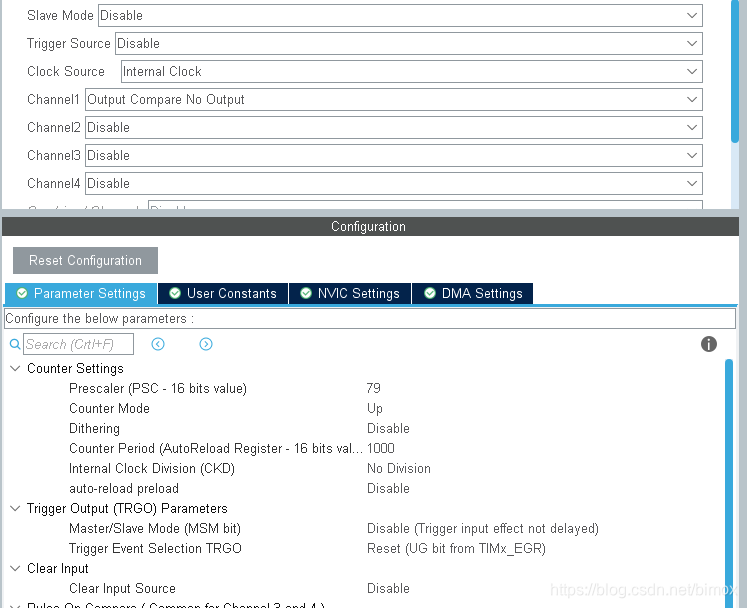The width and height of the screenshot is (747, 608).
Task: Select the Counter Mode value Up
Action: click(375, 408)
